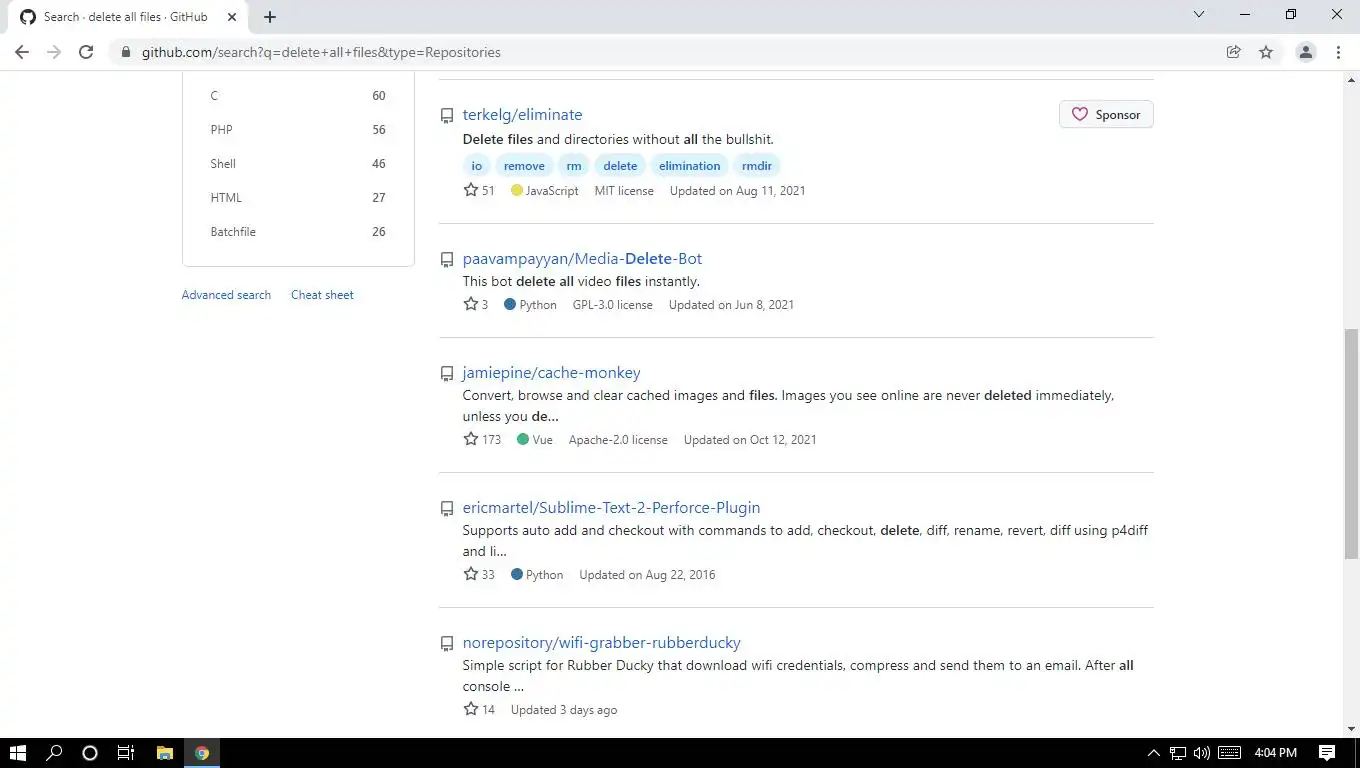Open a new browser tab
The image size is (1360, 768).
(x=270, y=17)
